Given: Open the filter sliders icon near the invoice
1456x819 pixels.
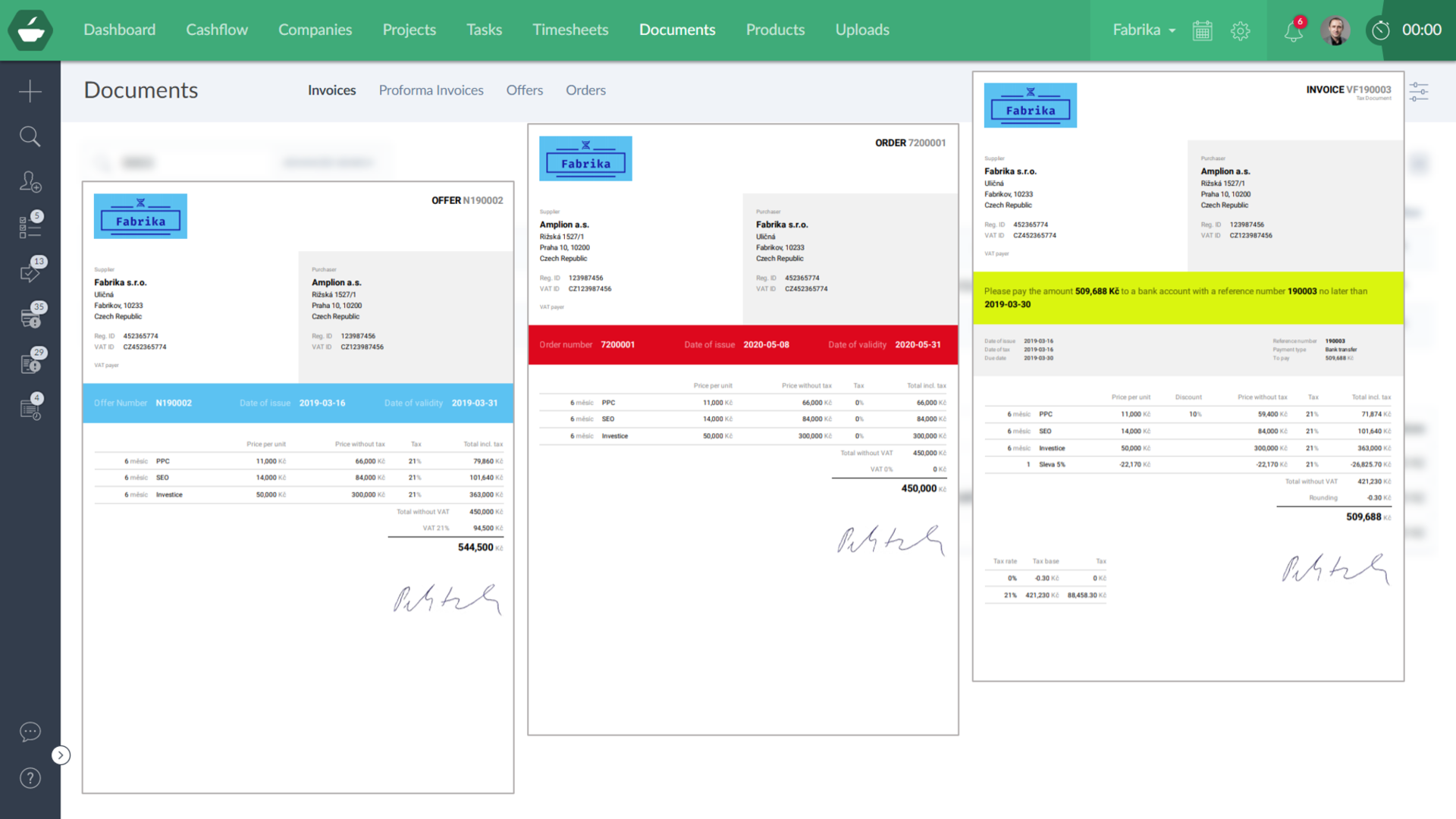Looking at the screenshot, I should coord(1419,93).
